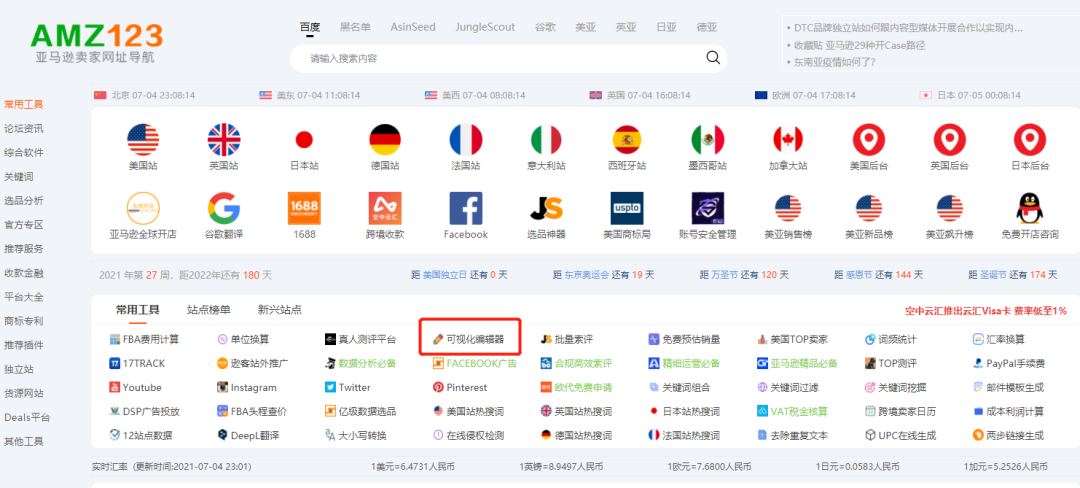This screenshot has height=488, width=1080.
Task: Open the UPC在线生成 tool link
Action: point(900,436)
